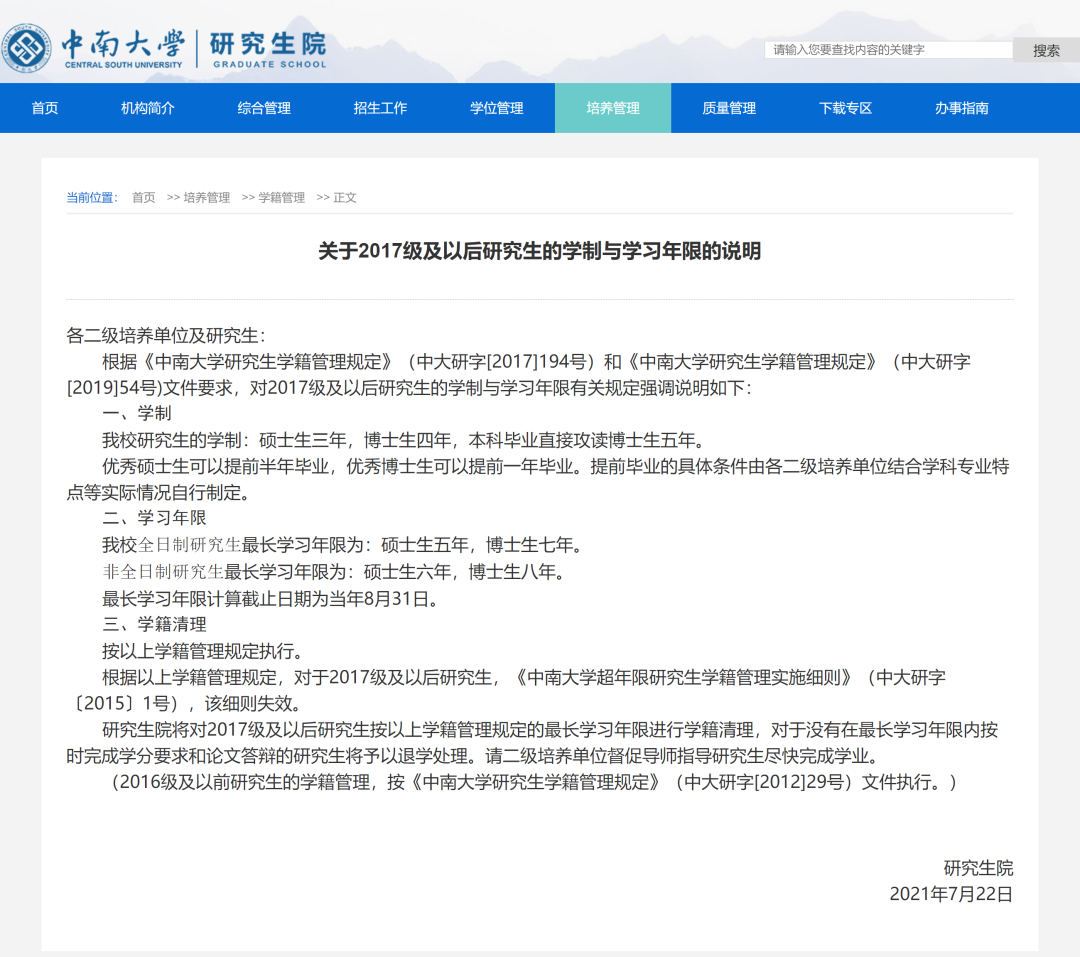Click the 非全日制研究生 highlighted text
This screenshot has width=1080, height=957.
[163, 572]
